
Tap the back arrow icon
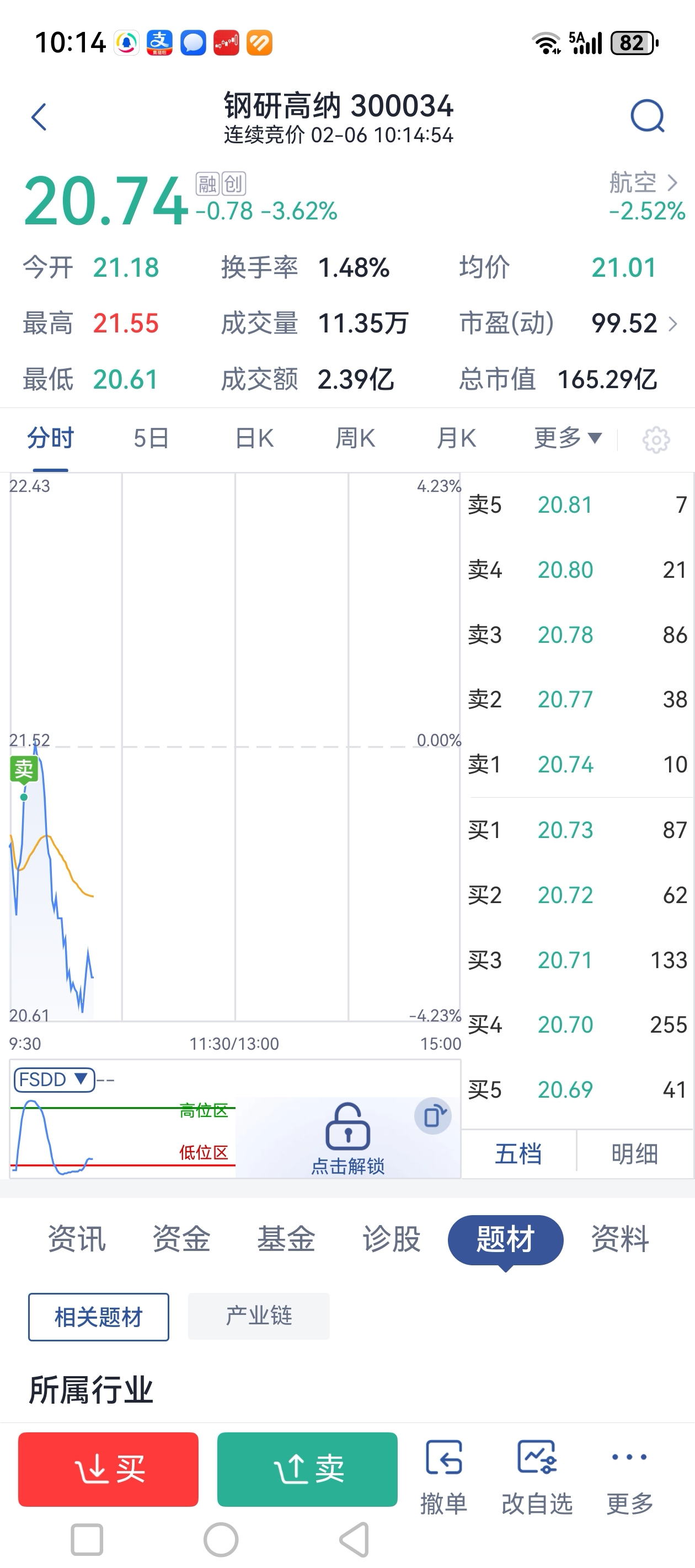click(39, 117)
